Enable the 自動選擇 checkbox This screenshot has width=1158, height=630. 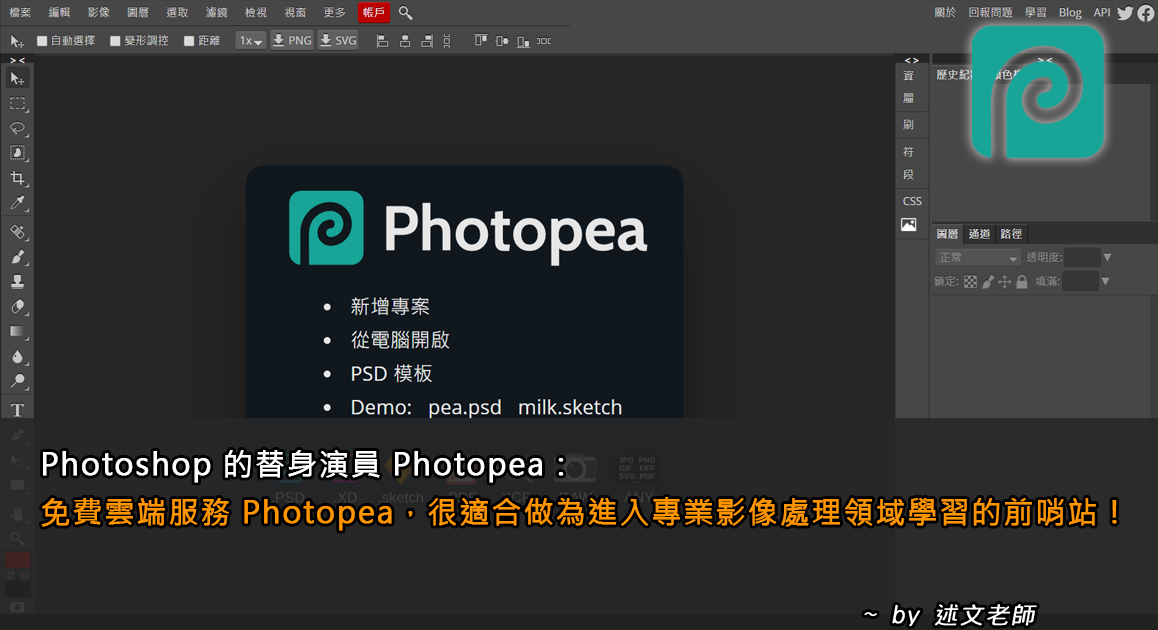[42, 41]
